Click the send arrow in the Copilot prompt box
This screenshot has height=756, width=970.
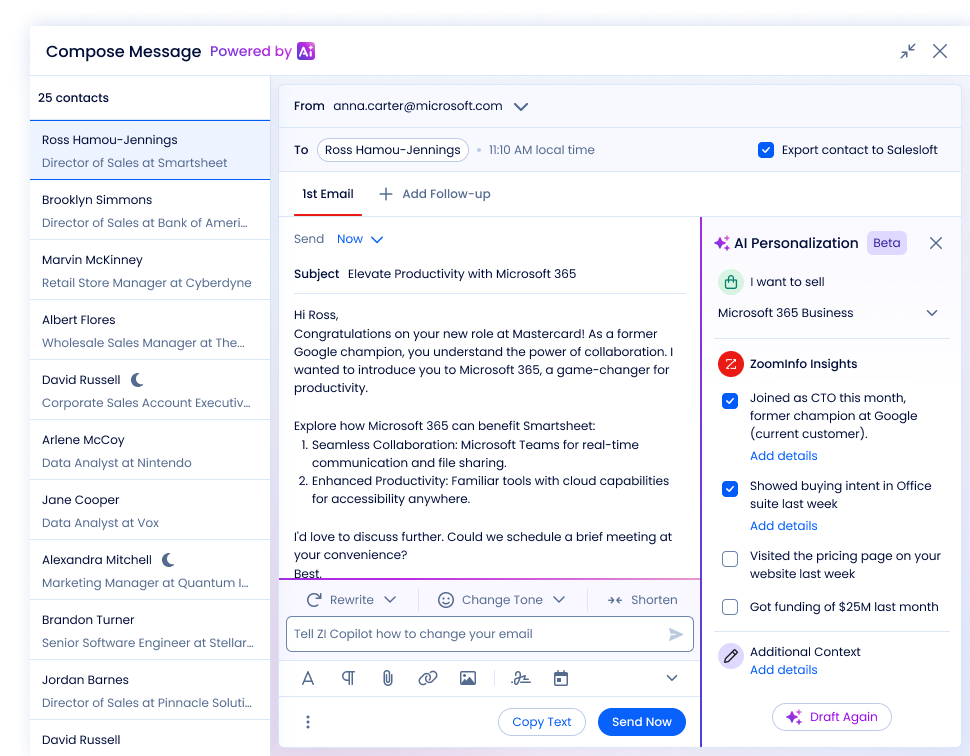point(676,634)
